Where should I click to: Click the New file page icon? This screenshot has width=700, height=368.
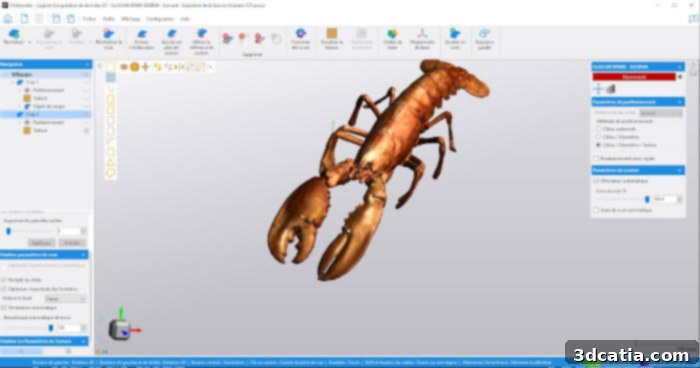[24, 19]
